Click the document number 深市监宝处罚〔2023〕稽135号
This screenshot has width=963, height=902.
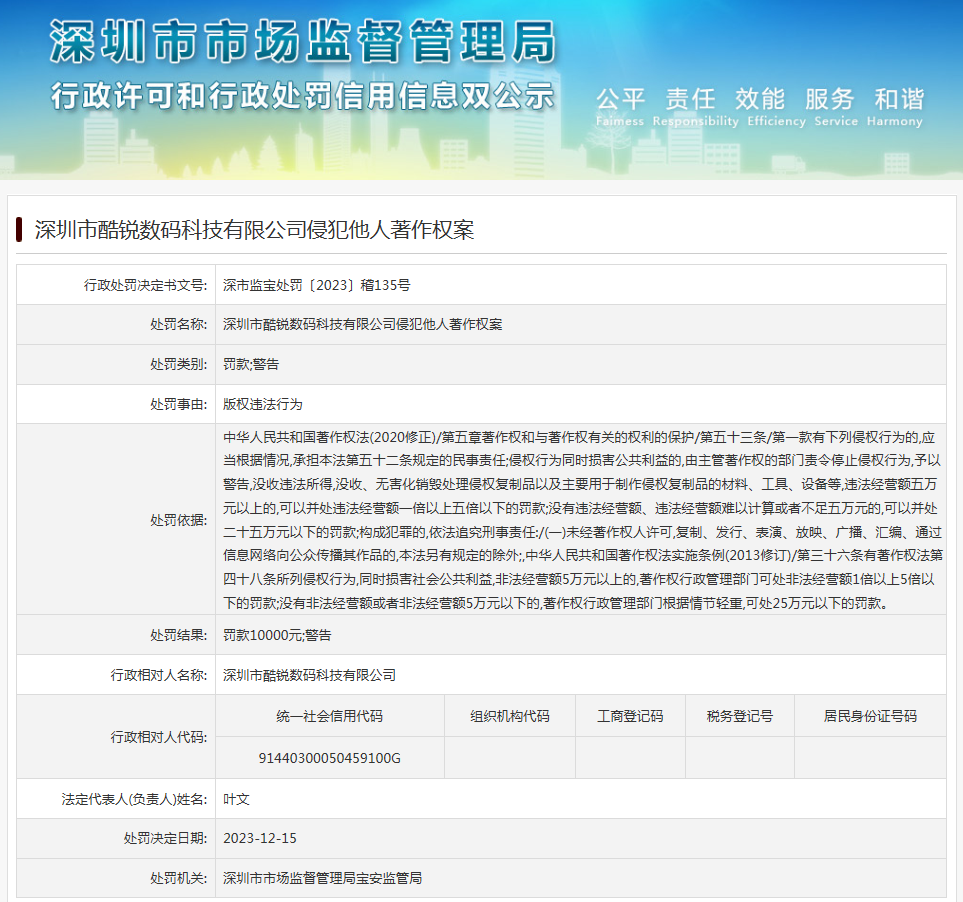click(316, 285)
